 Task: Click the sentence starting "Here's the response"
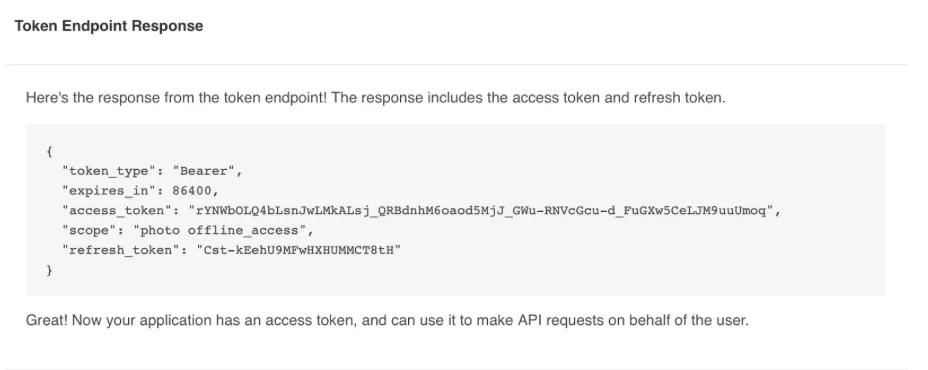pyautogui.click(x=375, y=98)
